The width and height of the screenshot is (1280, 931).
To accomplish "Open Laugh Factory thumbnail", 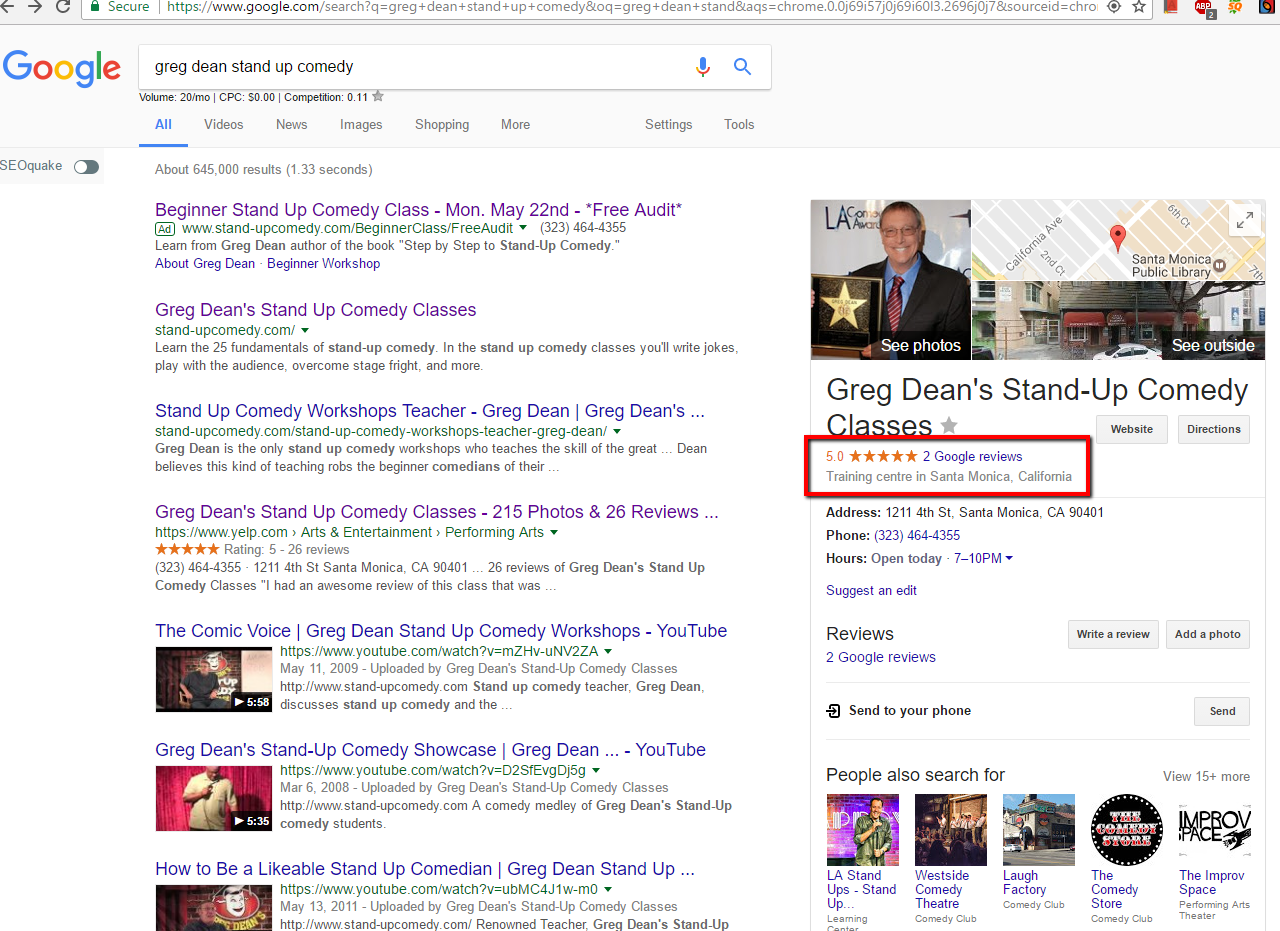I will [1038, 830].
